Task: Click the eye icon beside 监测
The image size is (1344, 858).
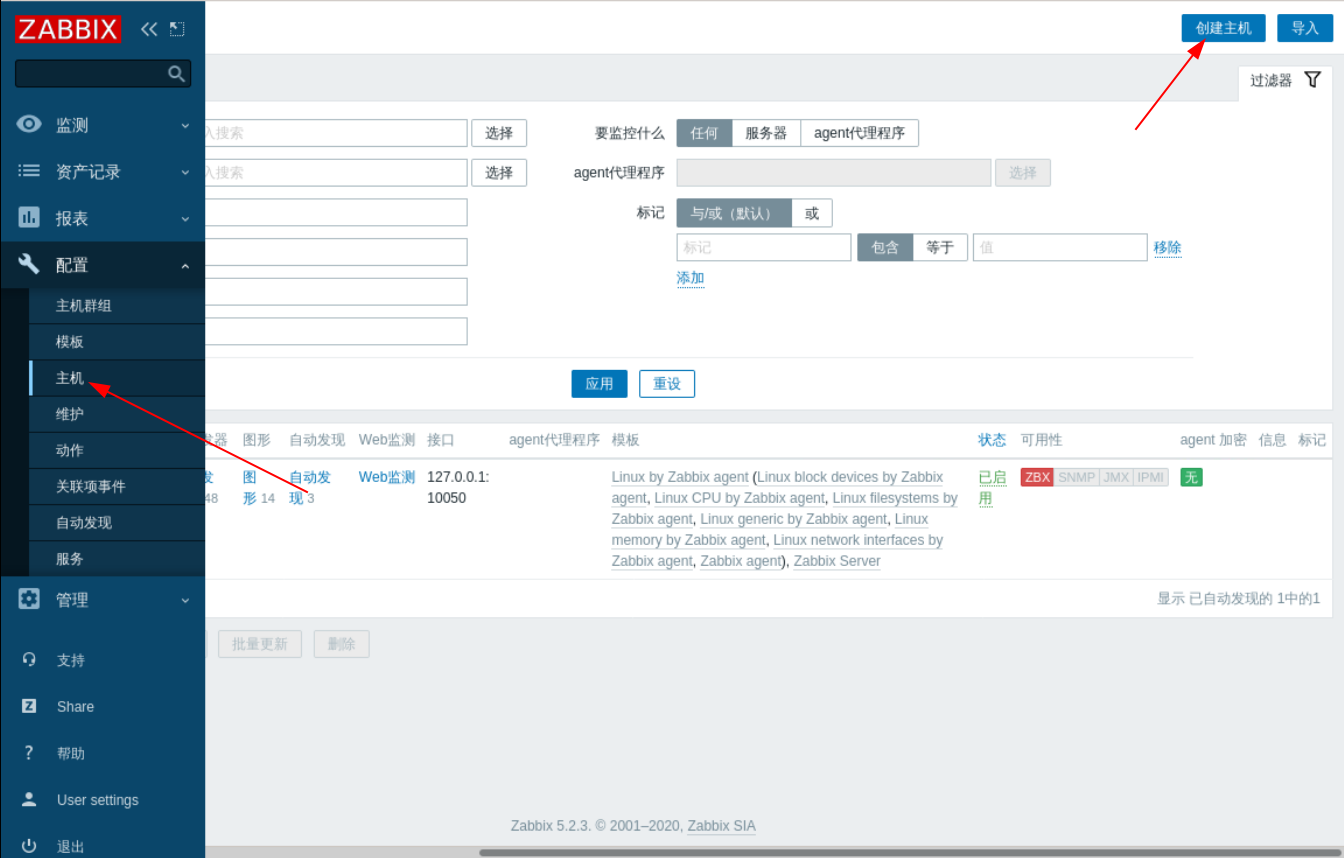Action: [29, 125]
